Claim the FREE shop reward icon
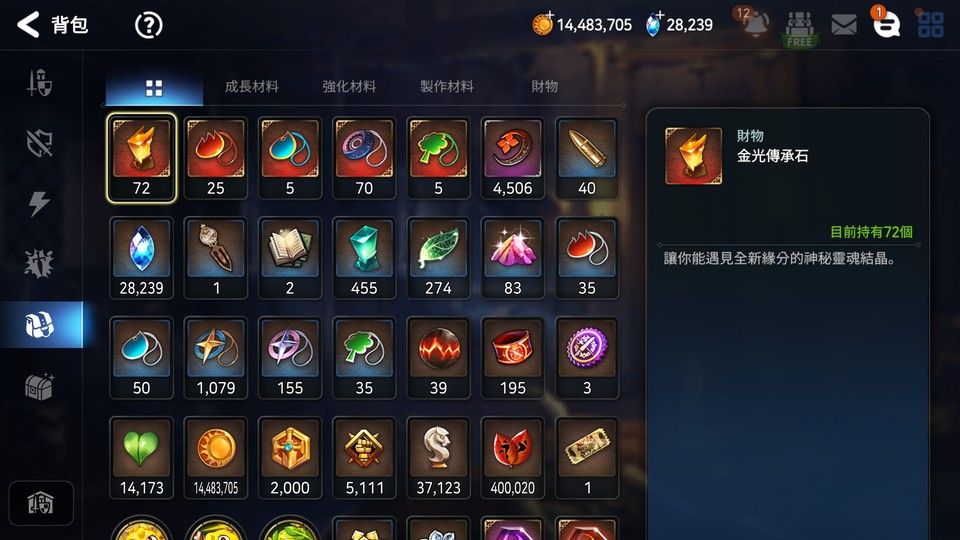This screenshot has width=960, height=540. 800,29
